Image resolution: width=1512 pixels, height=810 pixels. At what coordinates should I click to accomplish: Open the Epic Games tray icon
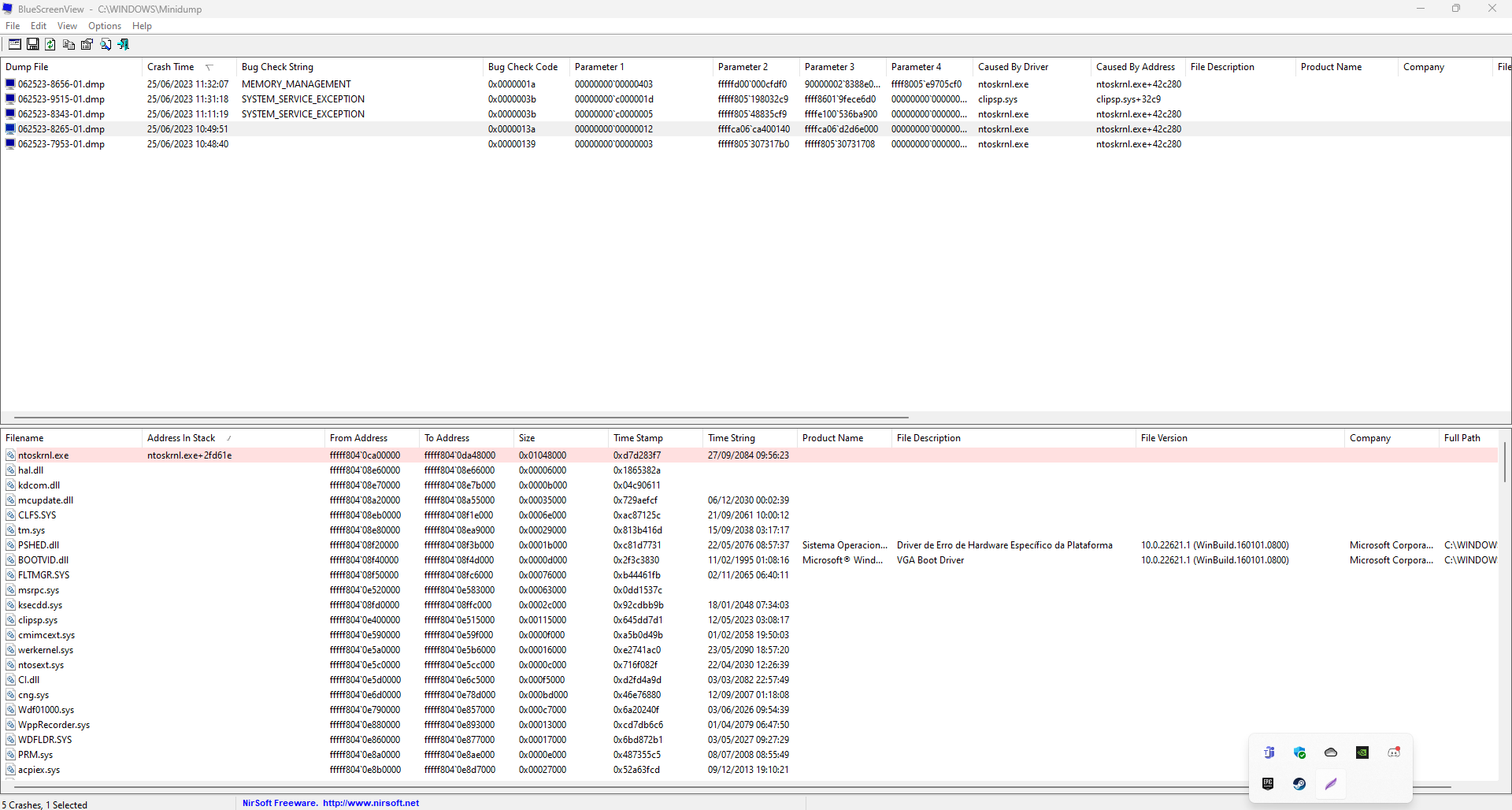tap(1269, 784)
